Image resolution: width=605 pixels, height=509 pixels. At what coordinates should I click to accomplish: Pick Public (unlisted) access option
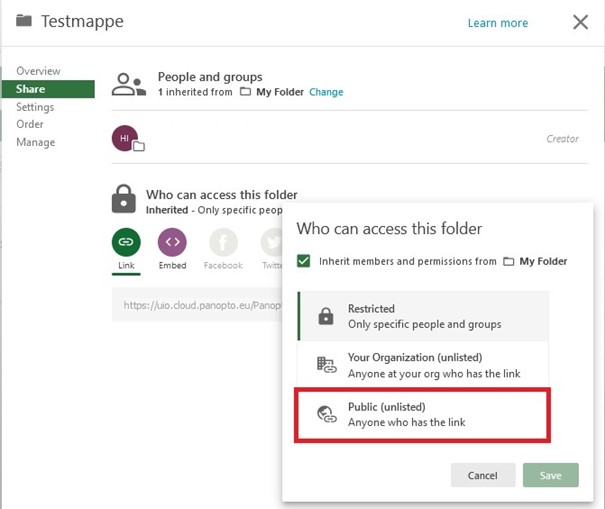click(422, 414)
